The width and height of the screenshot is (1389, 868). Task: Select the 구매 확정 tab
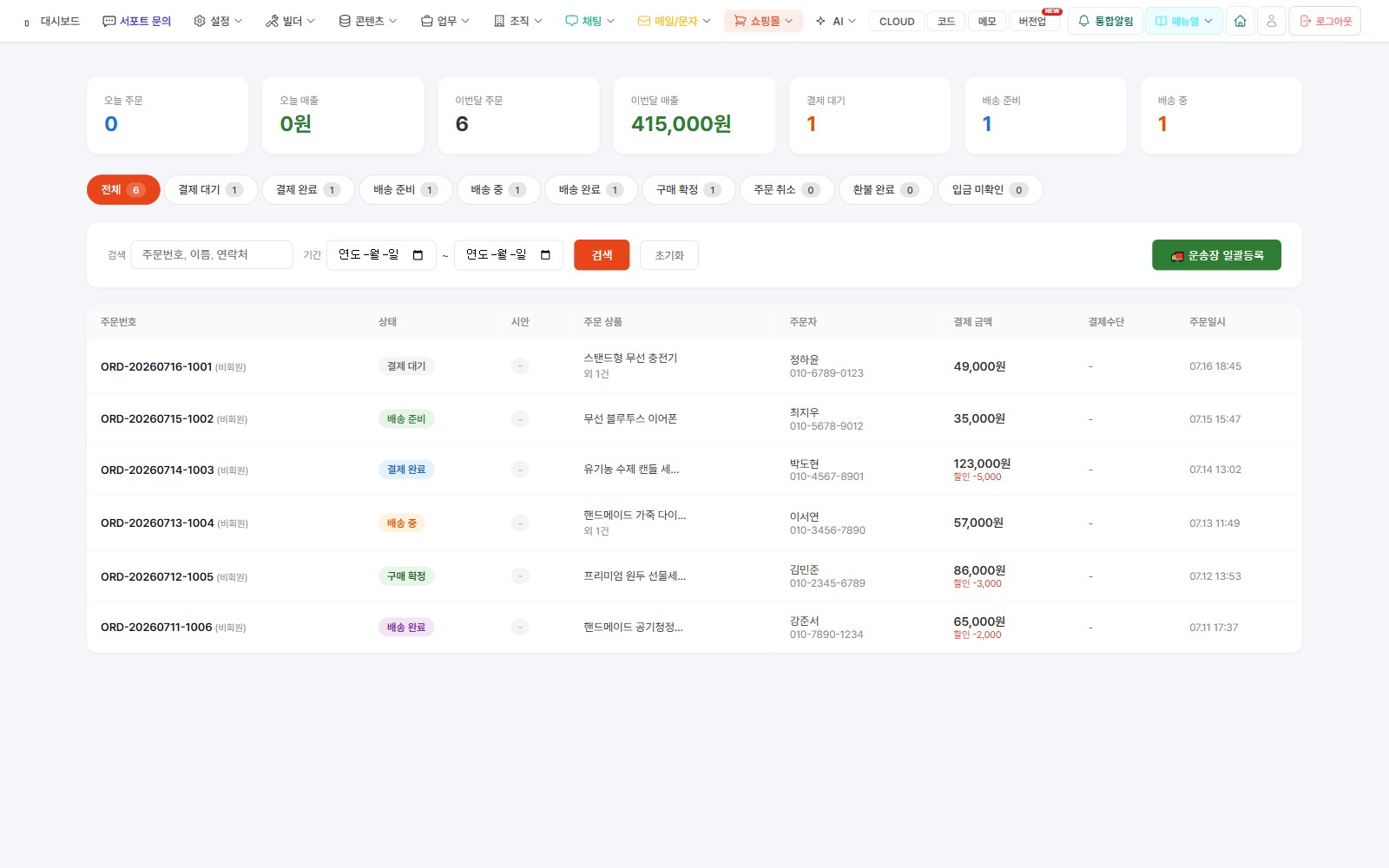coord(688,190)
